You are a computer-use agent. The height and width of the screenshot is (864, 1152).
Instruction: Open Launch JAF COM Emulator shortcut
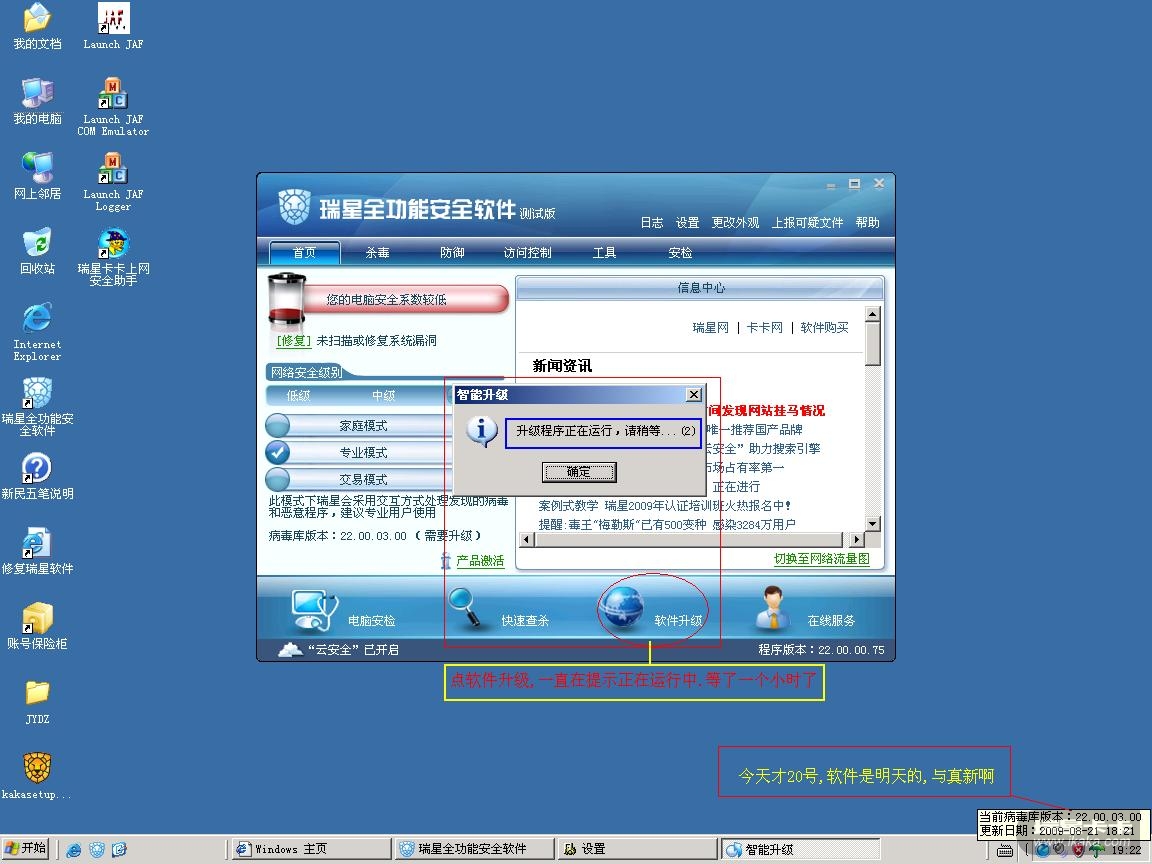(x=113, y=107)
